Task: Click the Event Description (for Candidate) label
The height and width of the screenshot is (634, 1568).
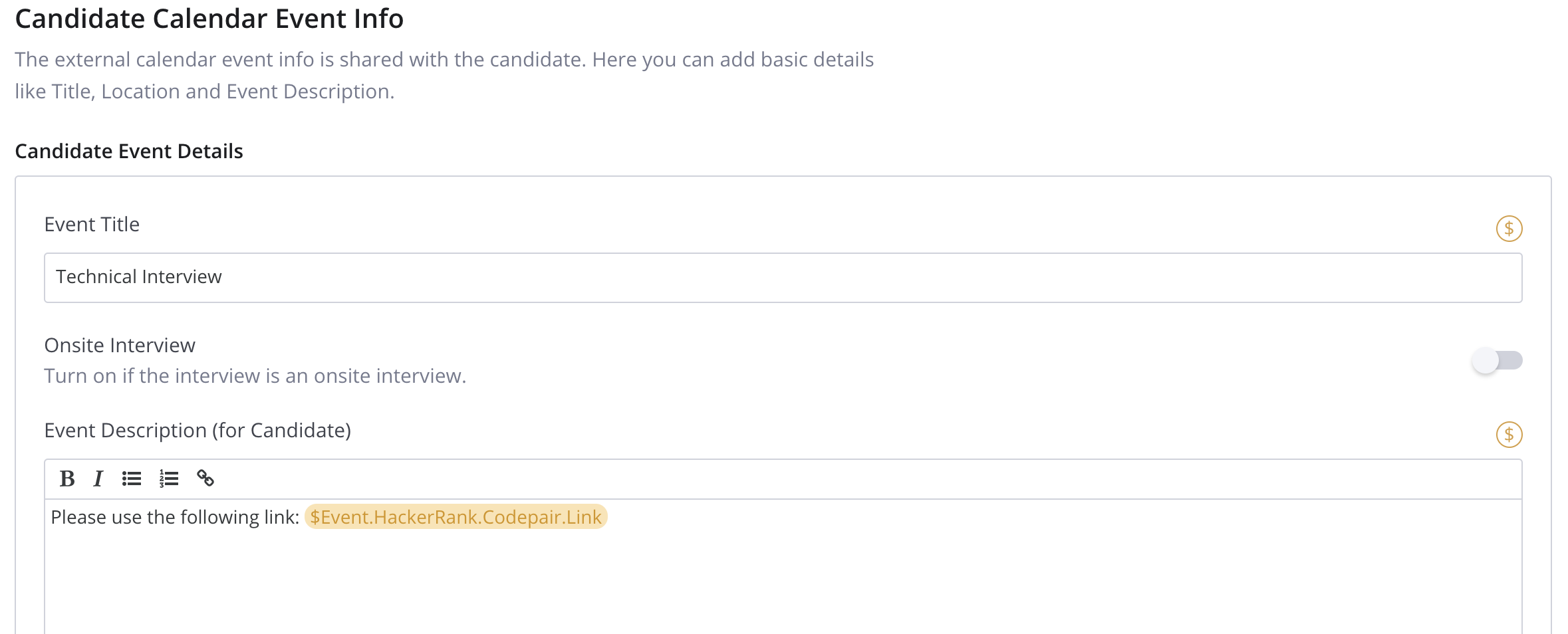Action: click(197, 431)
